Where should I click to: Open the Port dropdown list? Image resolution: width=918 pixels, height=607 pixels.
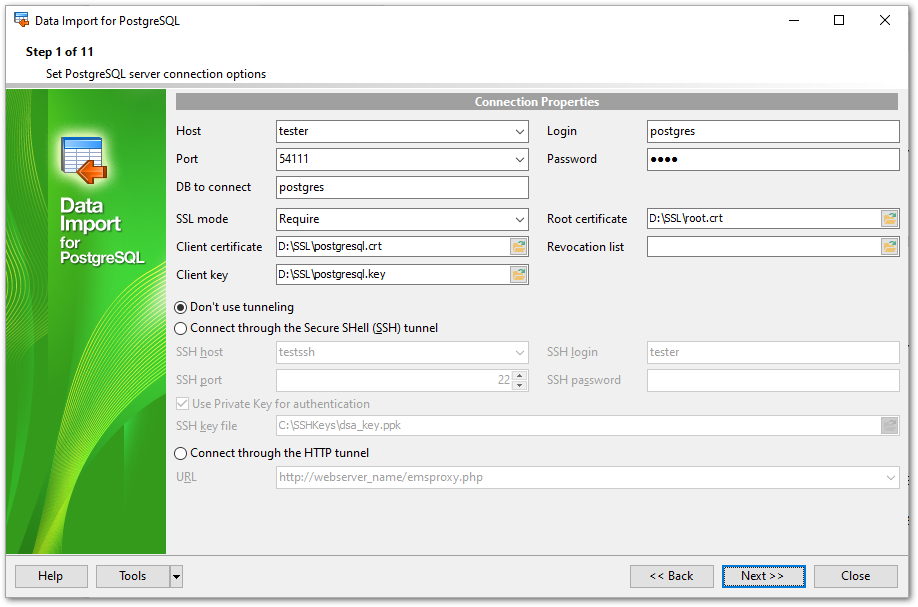click(x=520, y=159)
